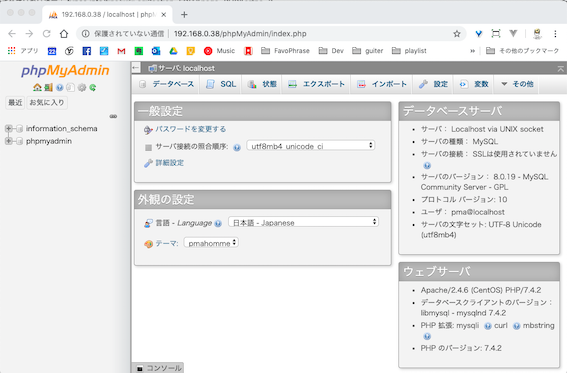The image size is (567, 373).
Task: Expand information_schema database tree node
Action: (8, 128)
